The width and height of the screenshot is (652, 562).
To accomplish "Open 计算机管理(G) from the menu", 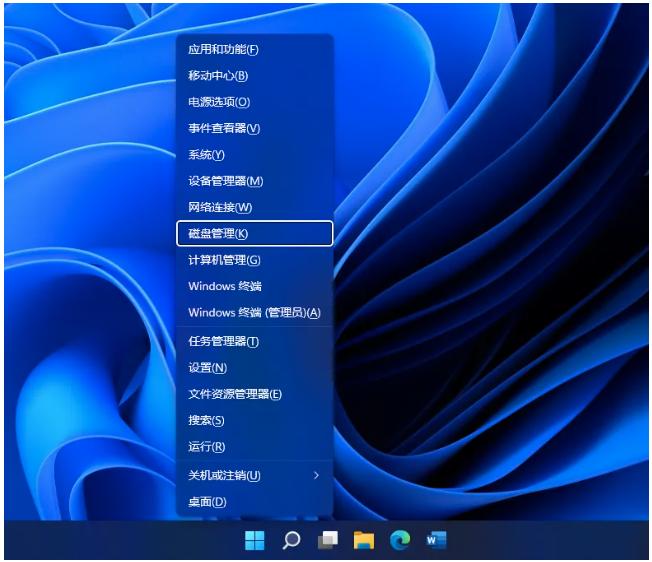I will pyautogui.click(x=254, y=260).
